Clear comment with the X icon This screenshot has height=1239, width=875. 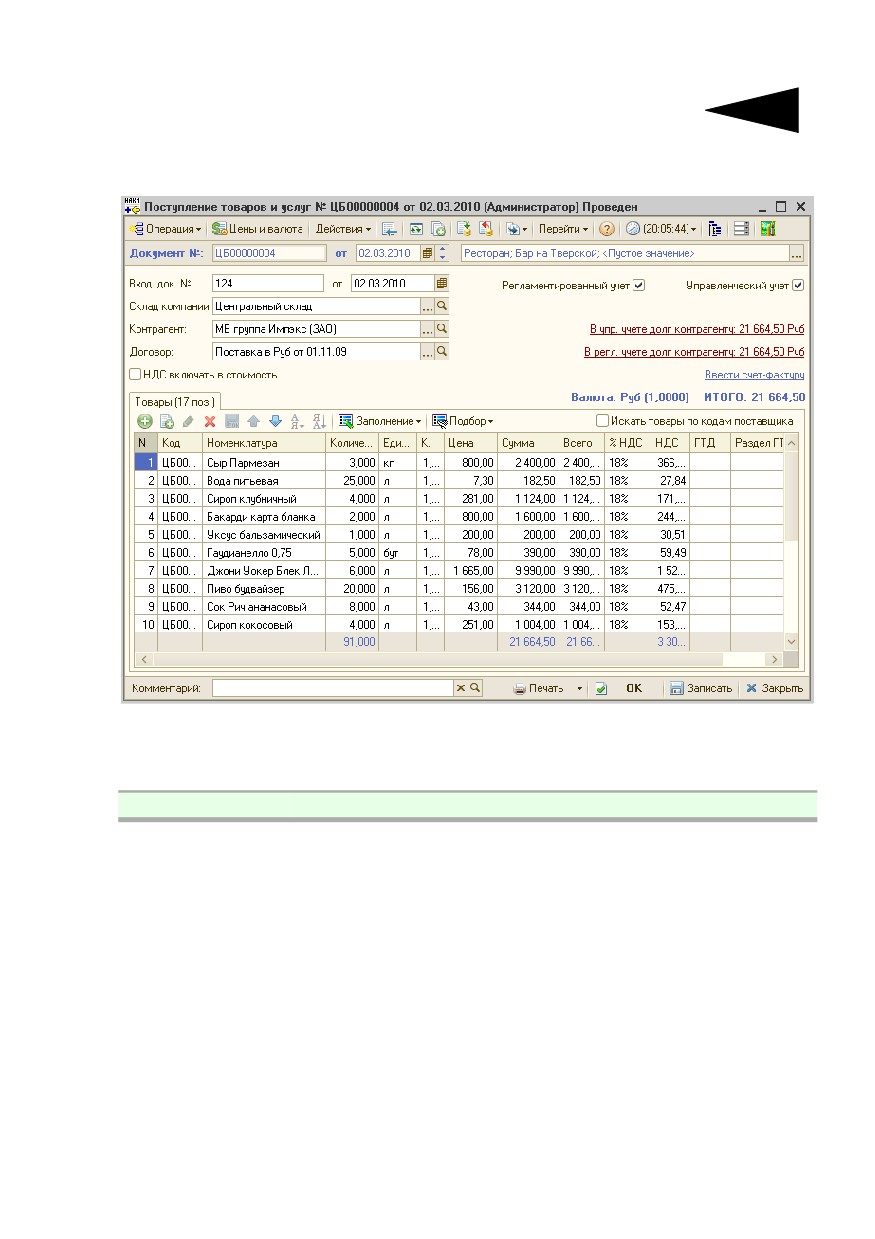tap(461, 688)
